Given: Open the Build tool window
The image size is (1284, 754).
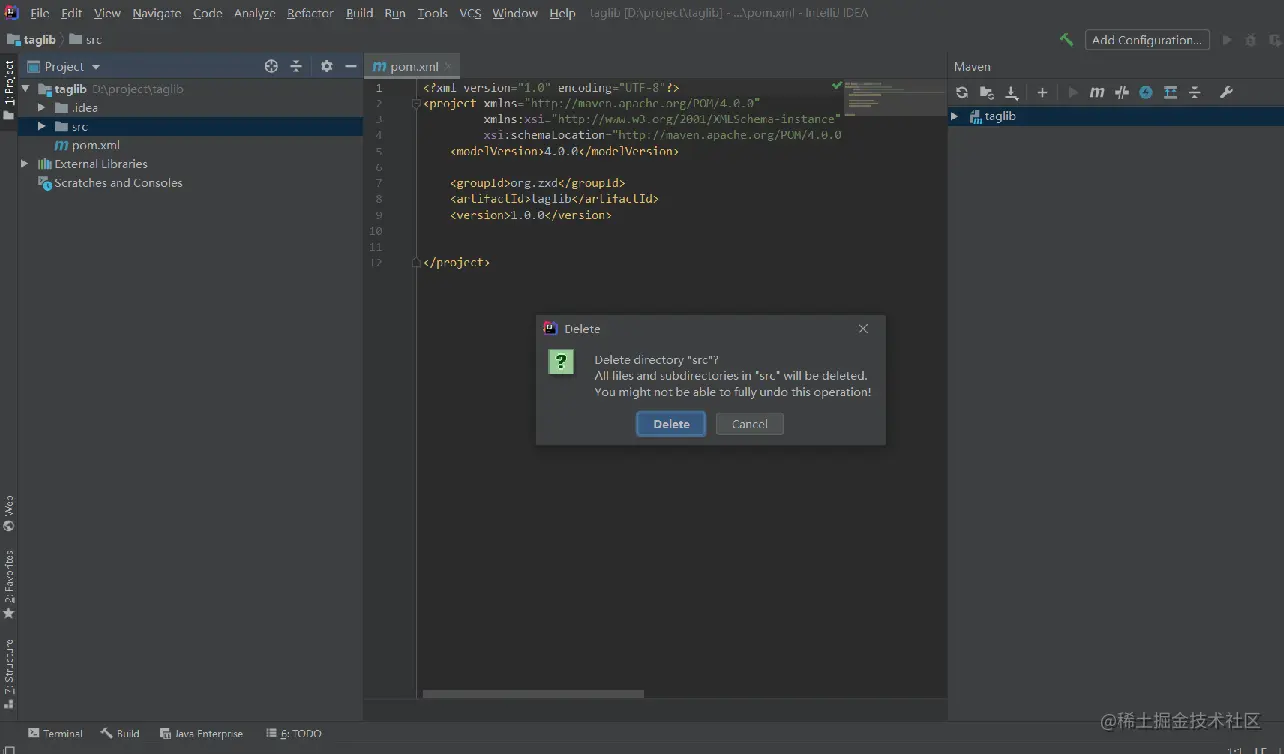Looking at the screenshot, I should click(120, 733).
